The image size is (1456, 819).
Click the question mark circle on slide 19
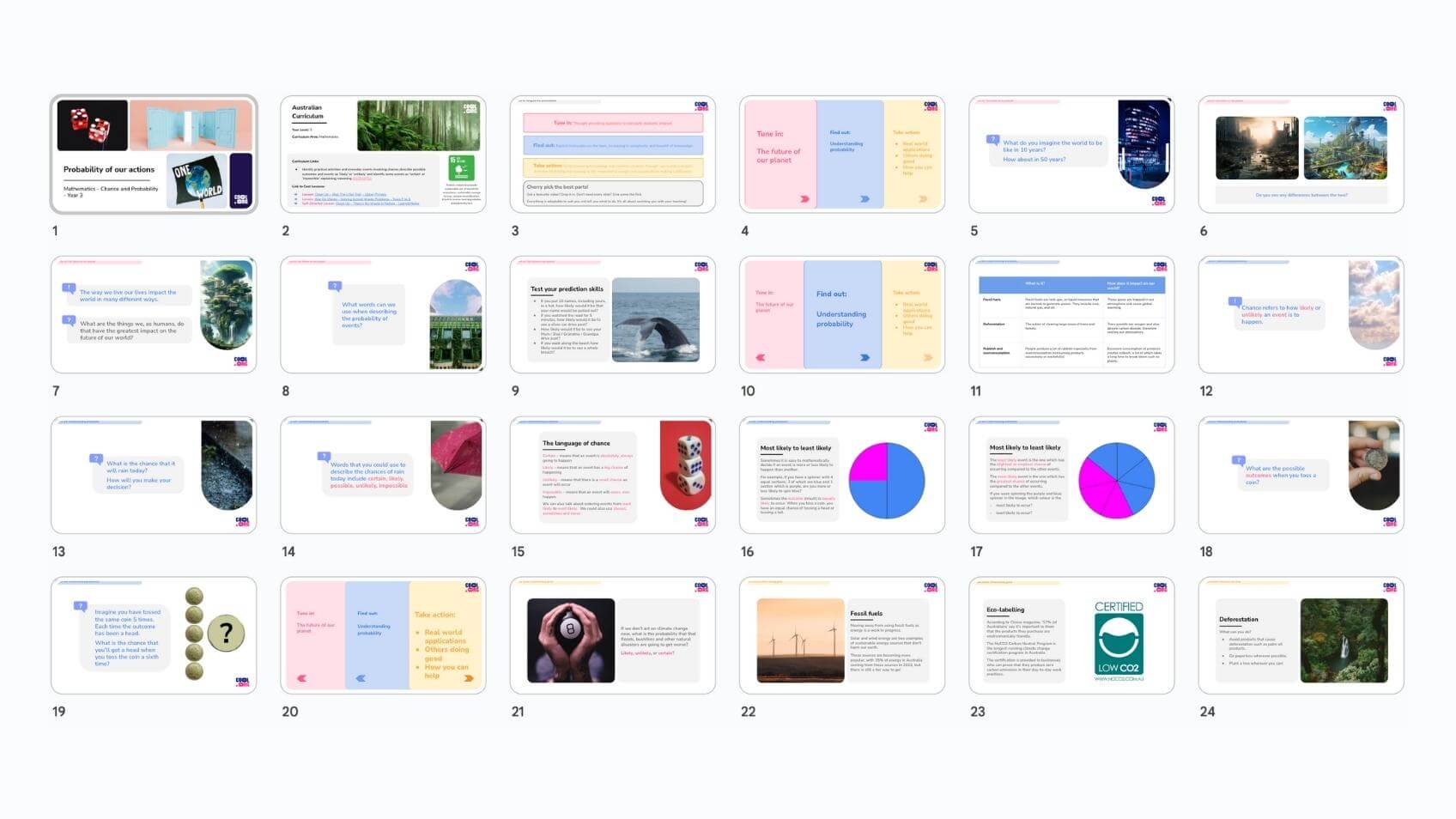pyautogui.click(x=226, y=634)
